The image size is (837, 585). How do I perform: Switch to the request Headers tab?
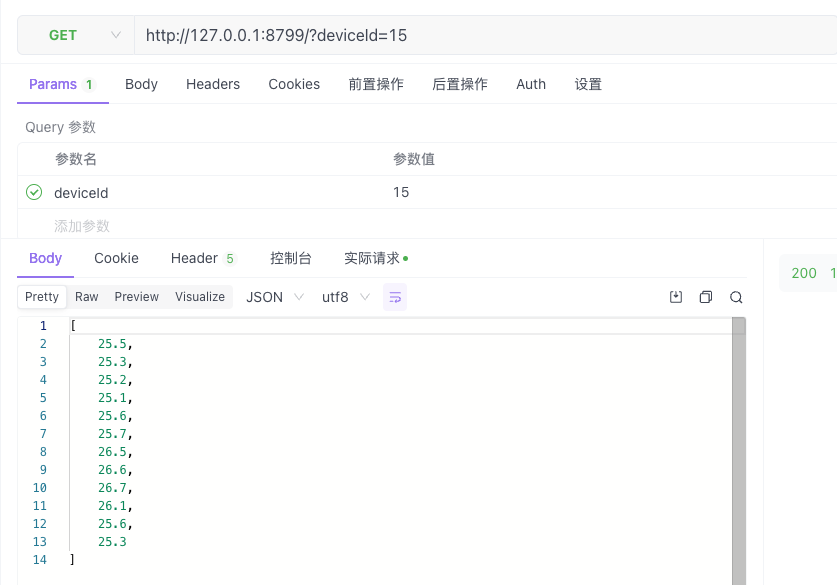[213, 84]
